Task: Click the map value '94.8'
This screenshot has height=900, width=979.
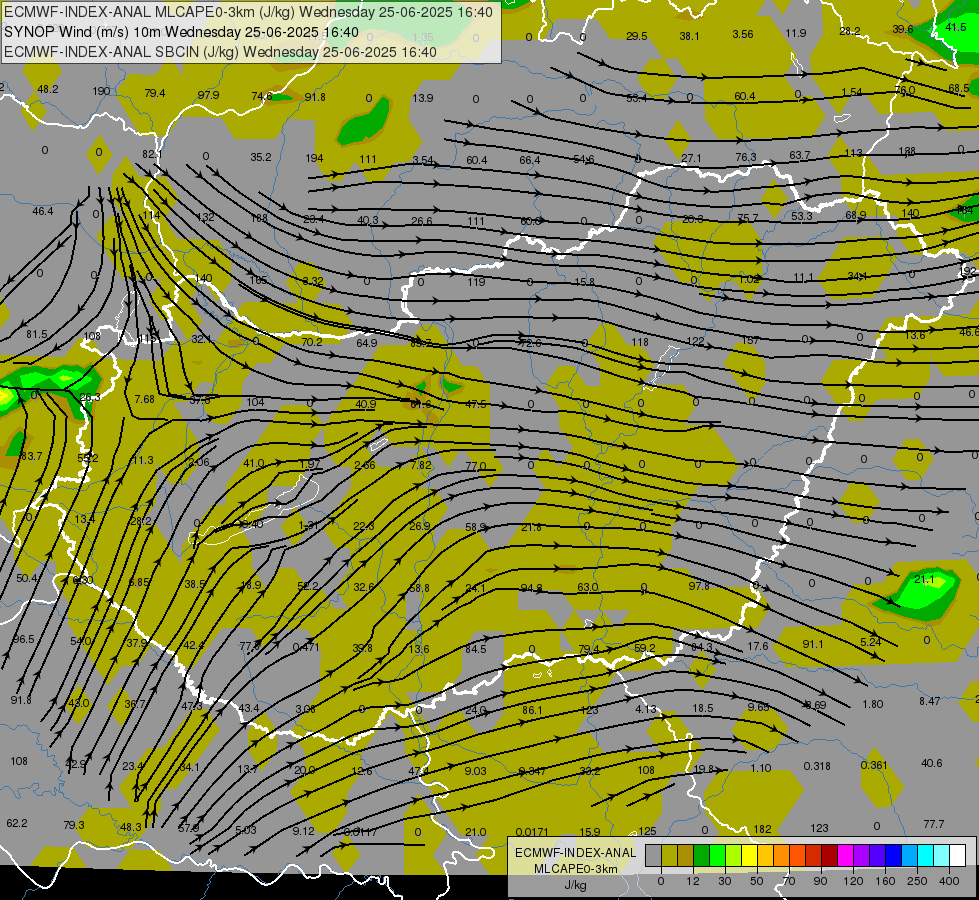Action: (x=531, y=588)
